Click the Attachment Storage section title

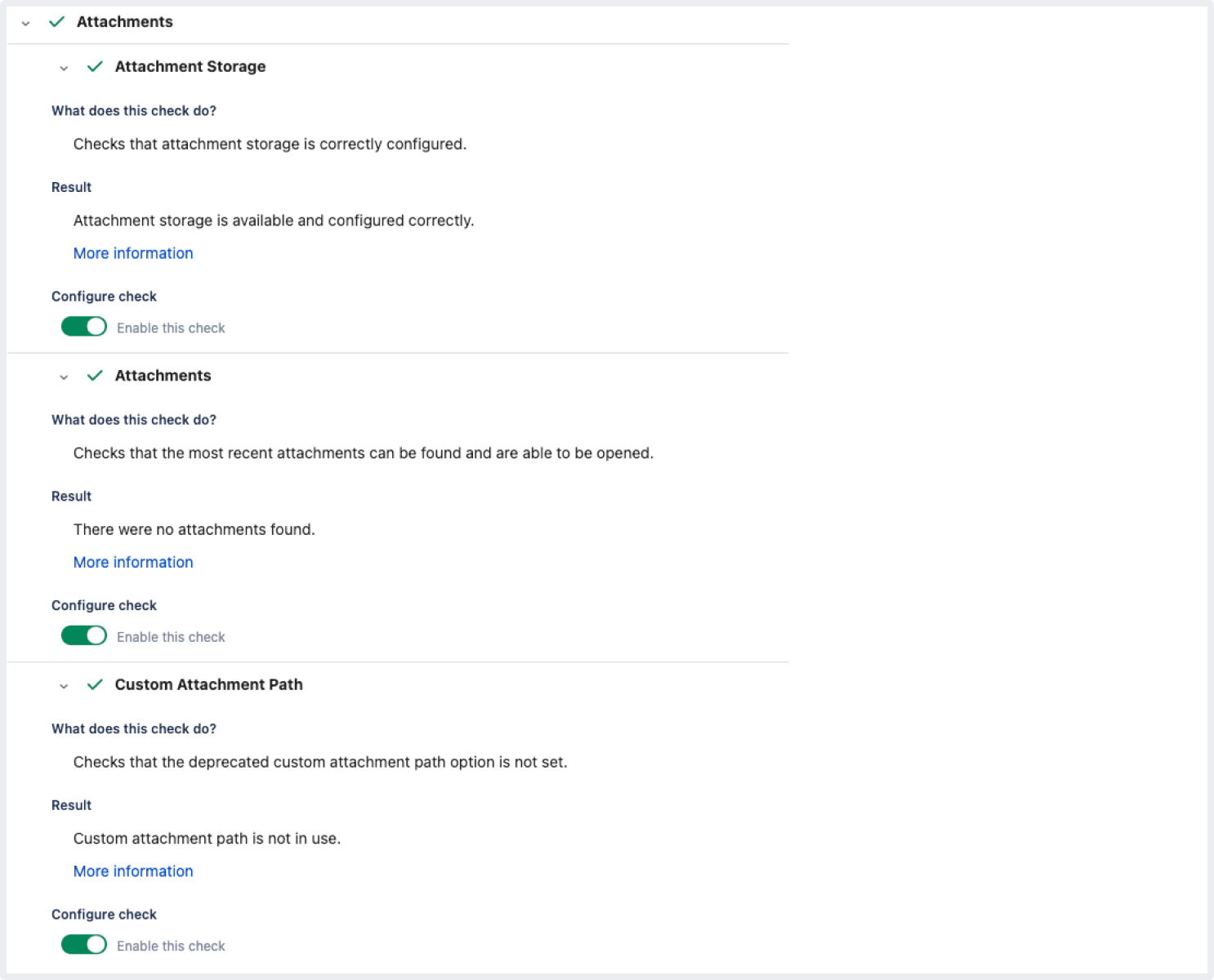pos(190,67)
